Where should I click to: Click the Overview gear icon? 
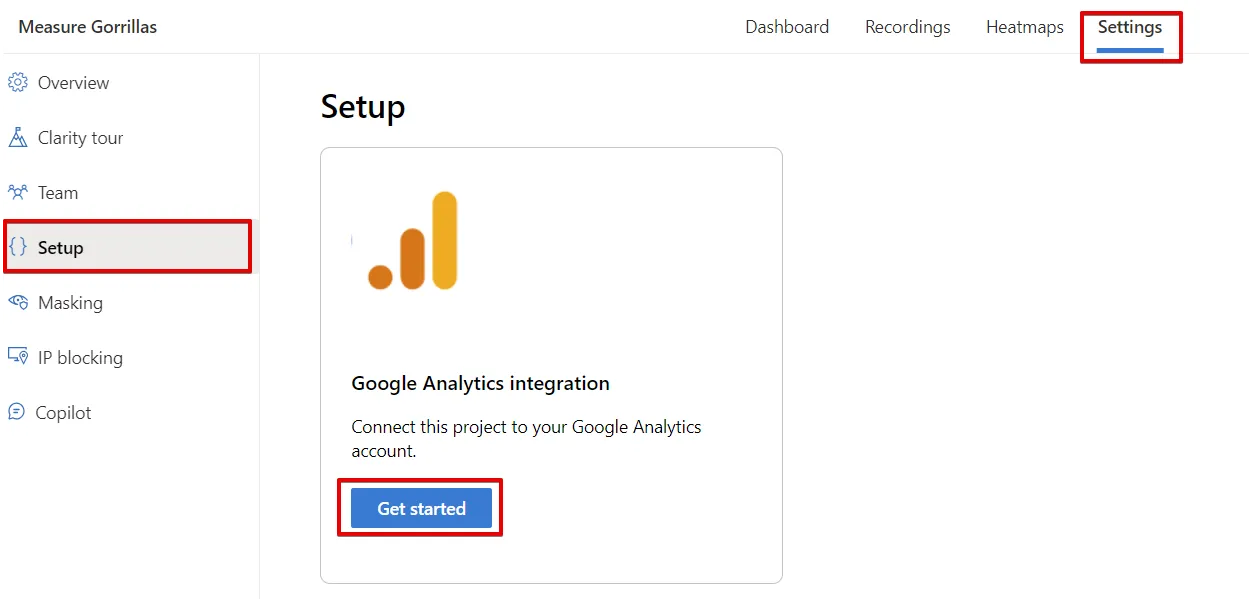17,83
